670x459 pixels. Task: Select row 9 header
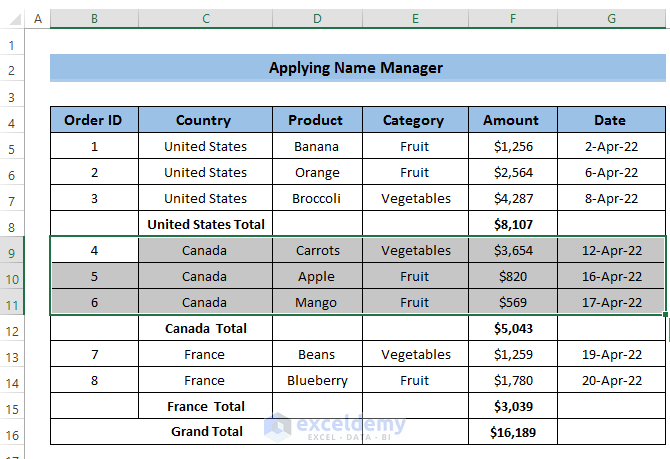[12, 250]
